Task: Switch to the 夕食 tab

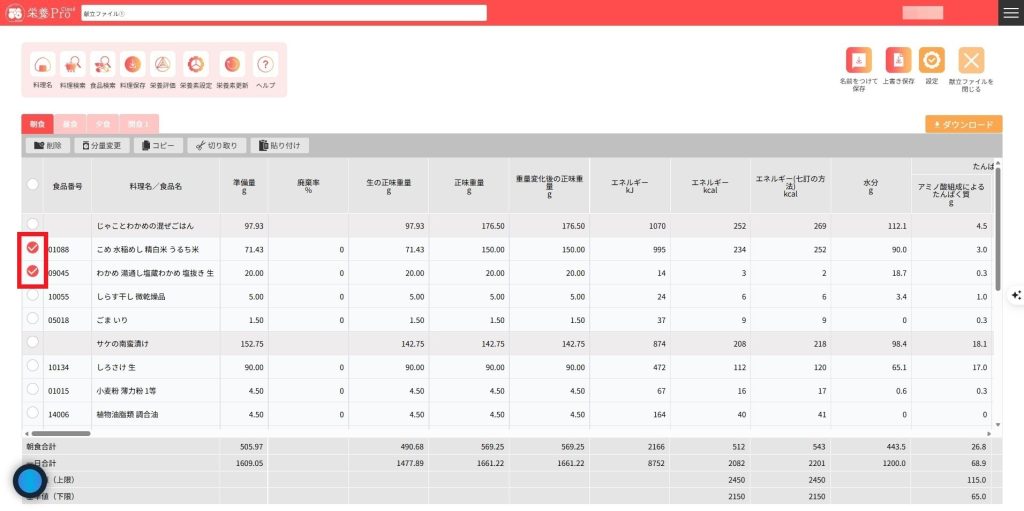Action: pyautogui.click(x=102, y=124)
